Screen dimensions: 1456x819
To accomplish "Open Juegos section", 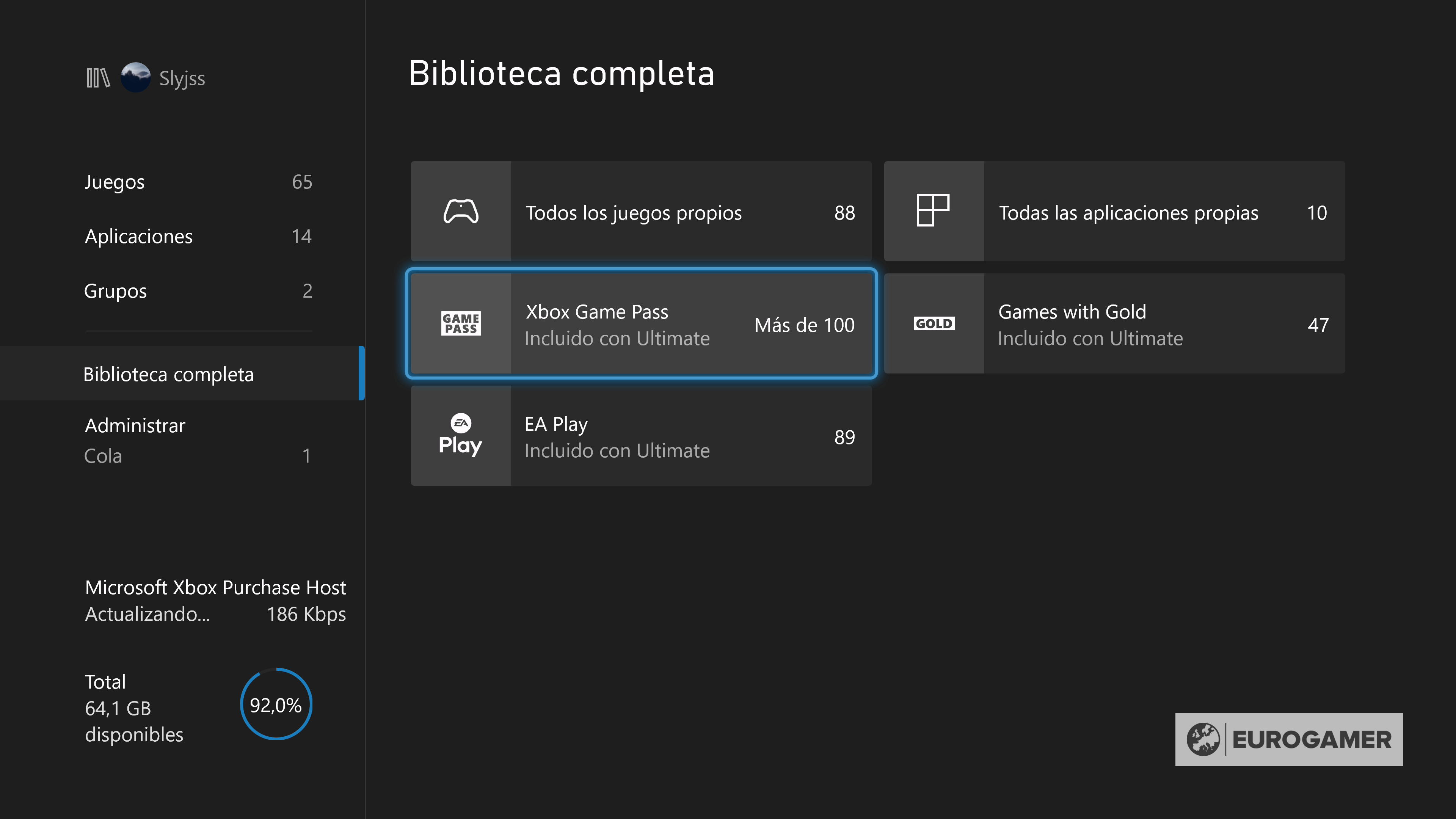I will point(198,182).
